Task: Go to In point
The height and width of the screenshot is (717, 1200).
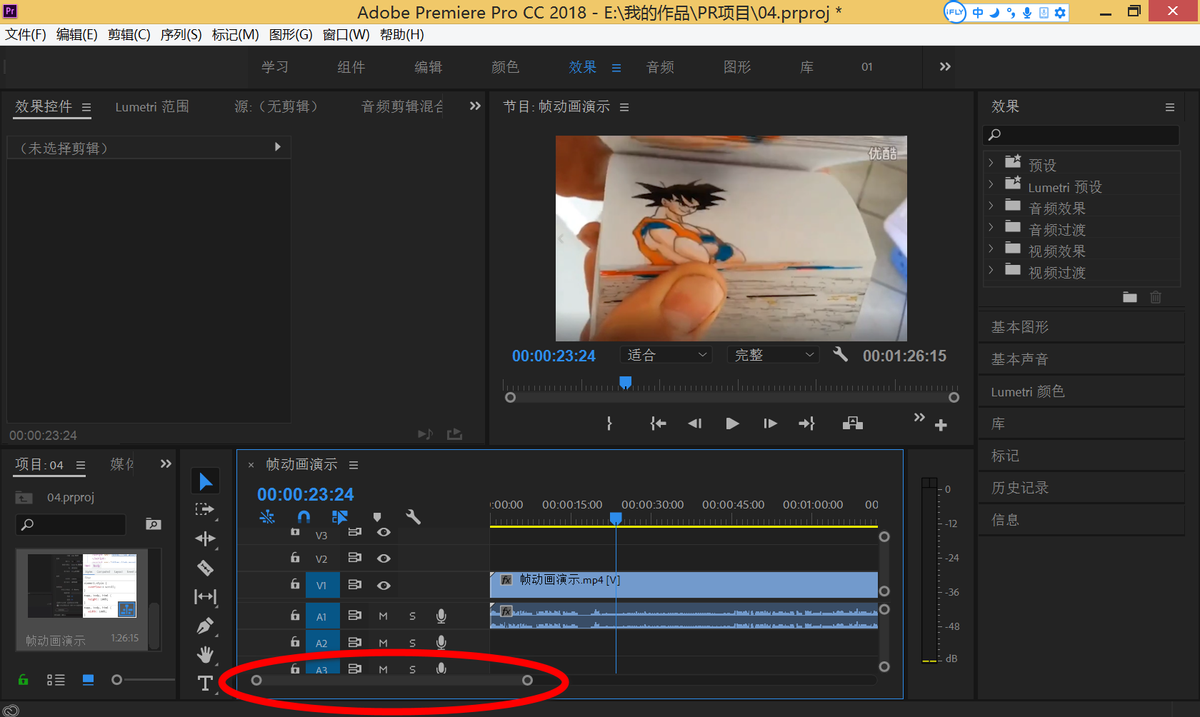Action: pyautogui.click(x=658, y=424)
